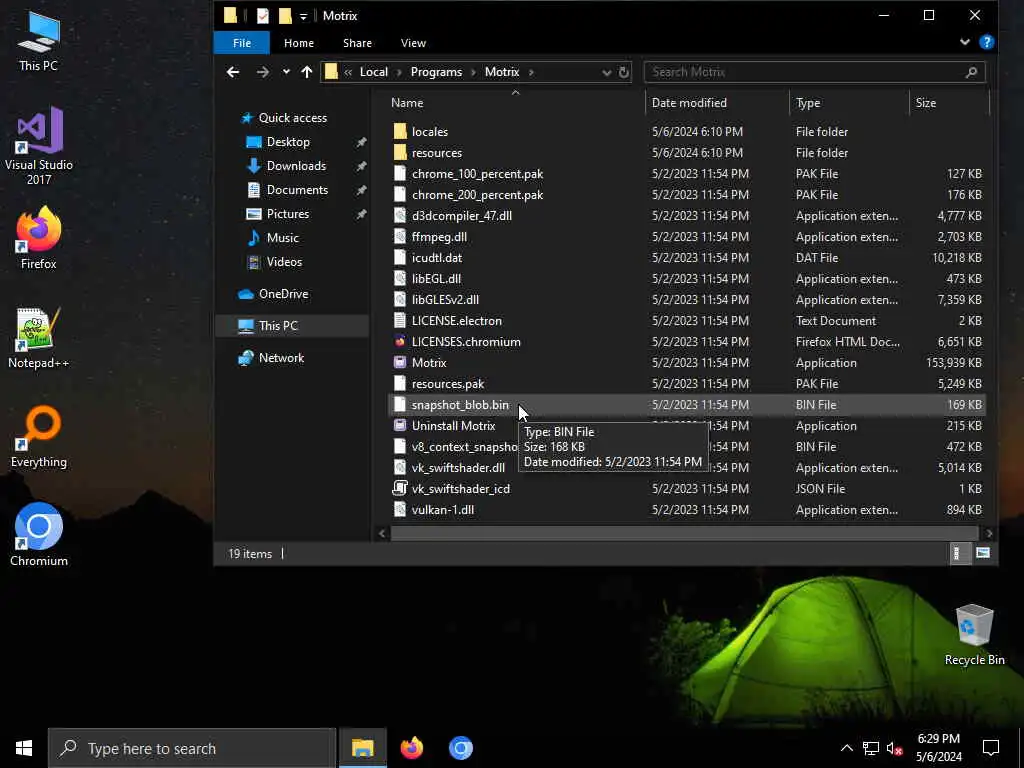Open the View ribbon tab
This screenshot has height=768, width=1024.
413,43
